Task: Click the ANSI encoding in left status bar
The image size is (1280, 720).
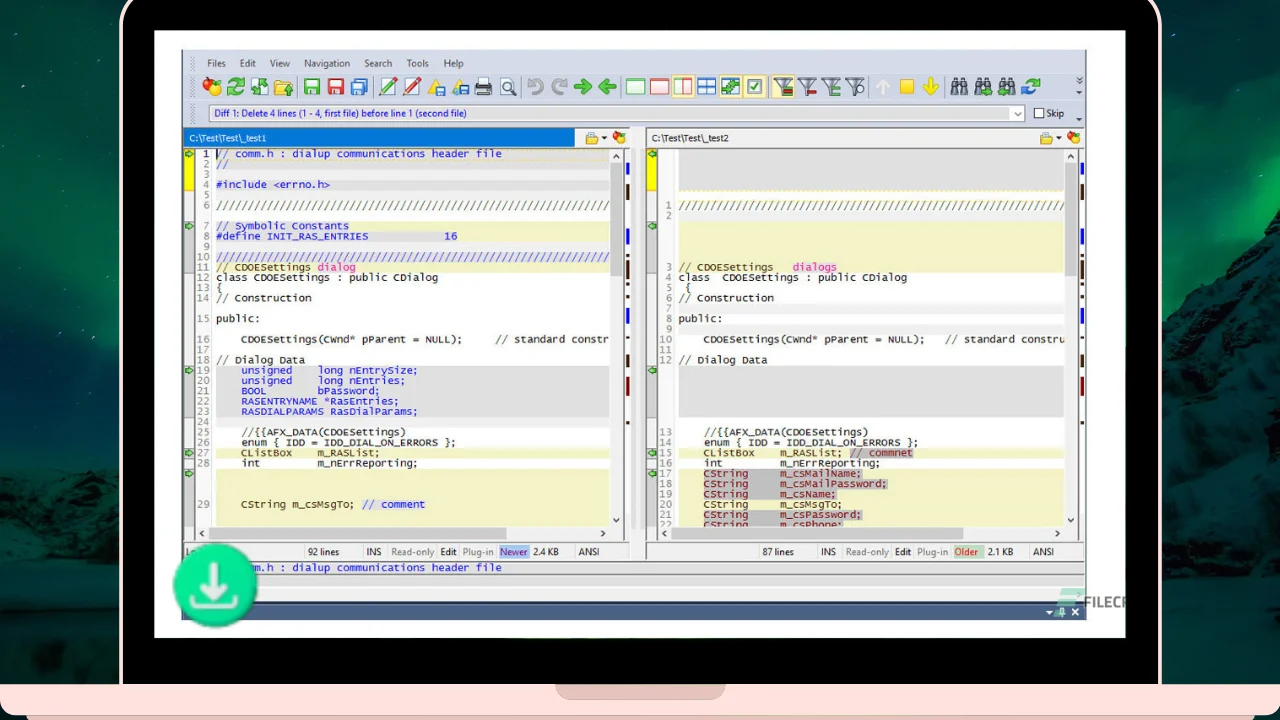Action: pos(589,552)
